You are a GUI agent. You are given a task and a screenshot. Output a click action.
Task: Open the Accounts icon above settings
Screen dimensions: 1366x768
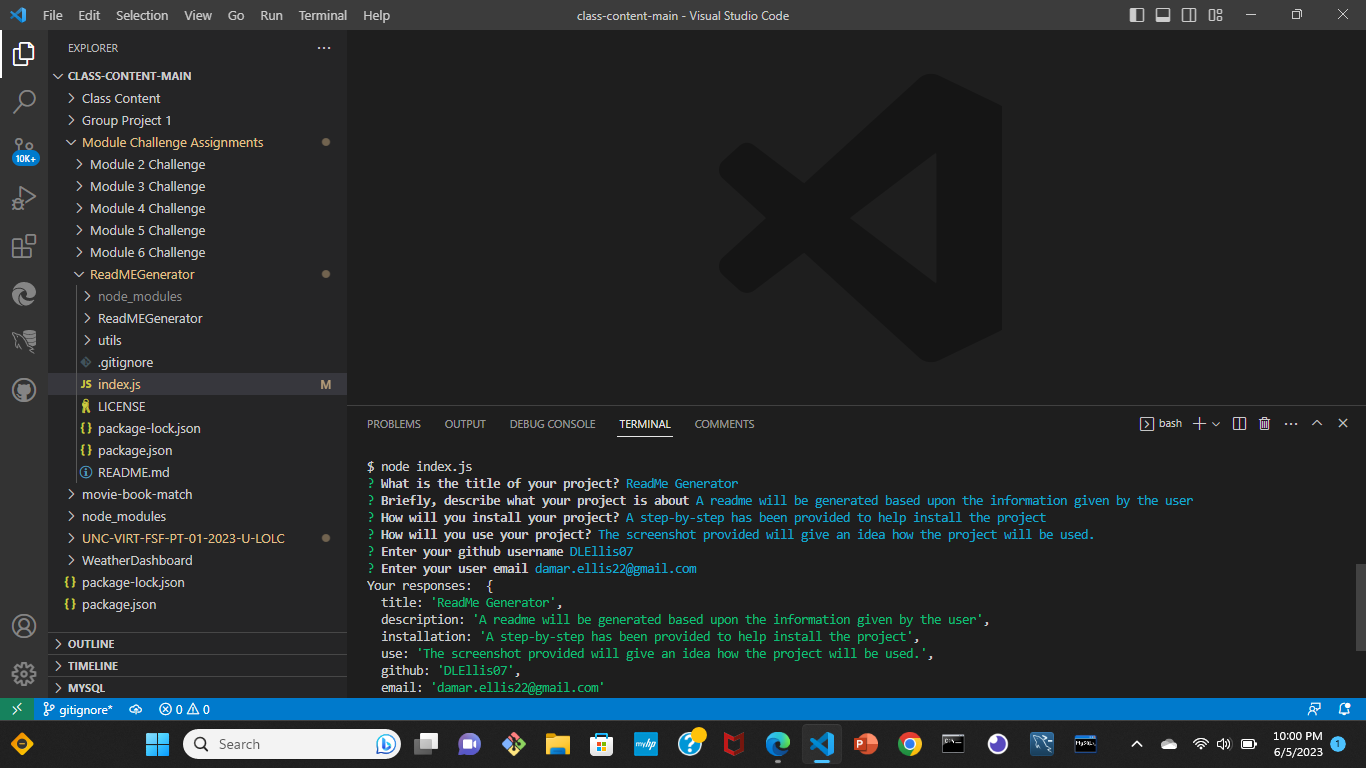(24, 626)
